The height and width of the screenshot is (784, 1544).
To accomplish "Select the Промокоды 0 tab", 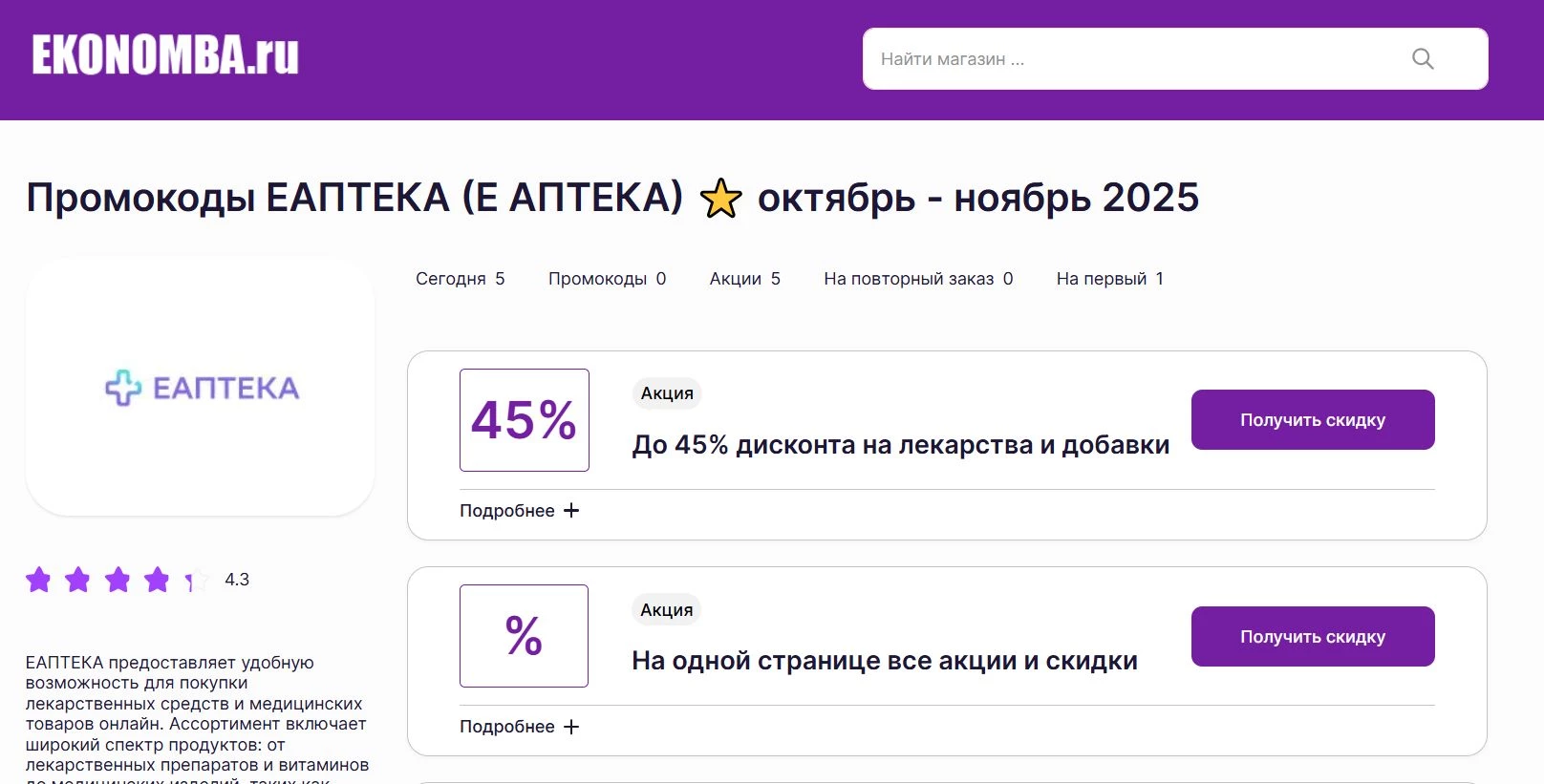I will [607, 279].
